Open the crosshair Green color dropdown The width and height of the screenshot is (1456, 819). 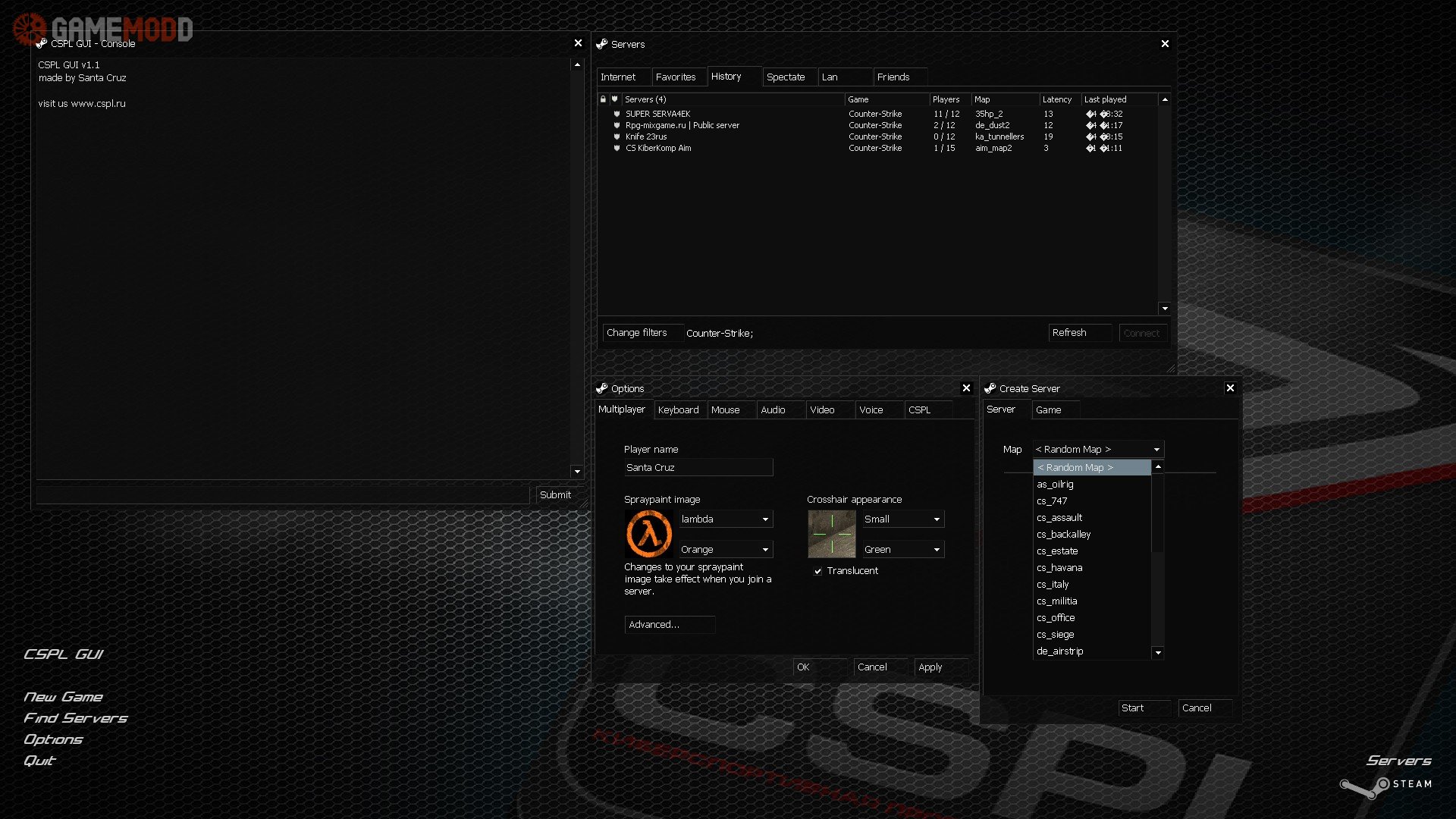click(x=937, y=550)
